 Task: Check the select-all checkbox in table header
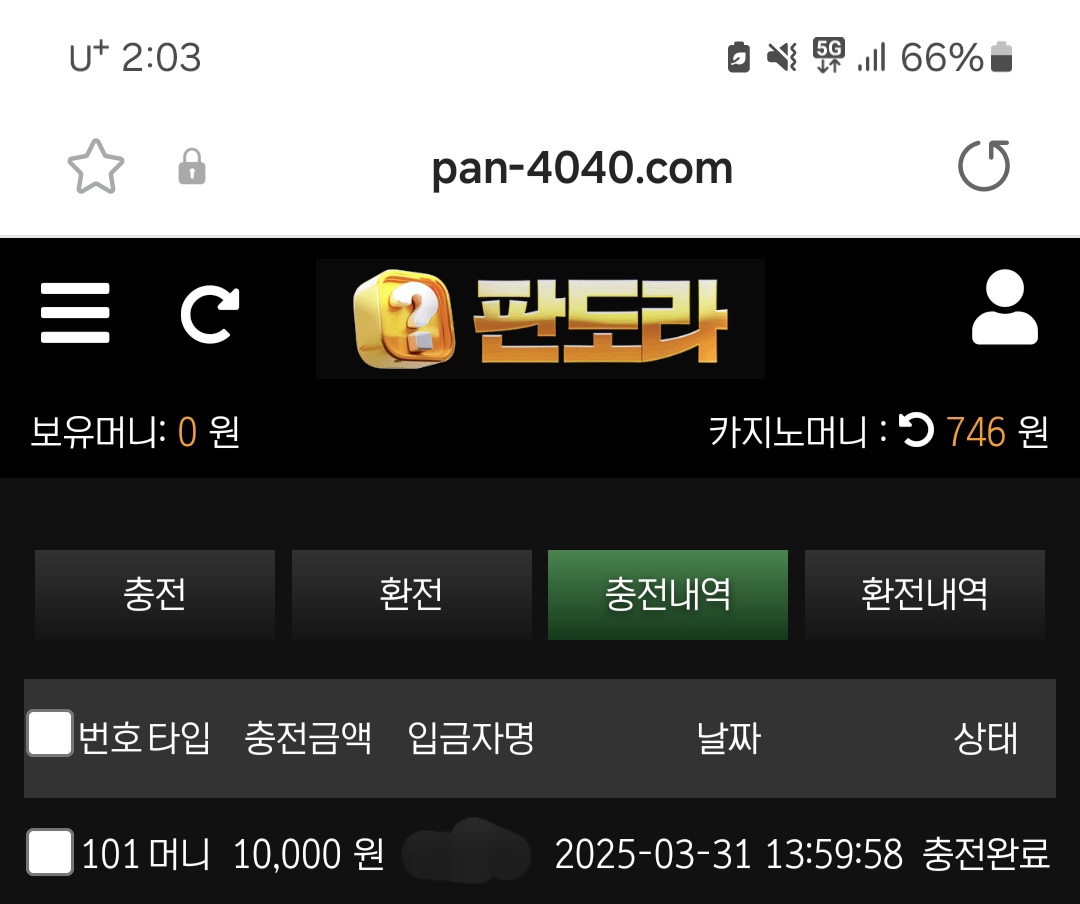pyautogui.click(x=50, y=733)
